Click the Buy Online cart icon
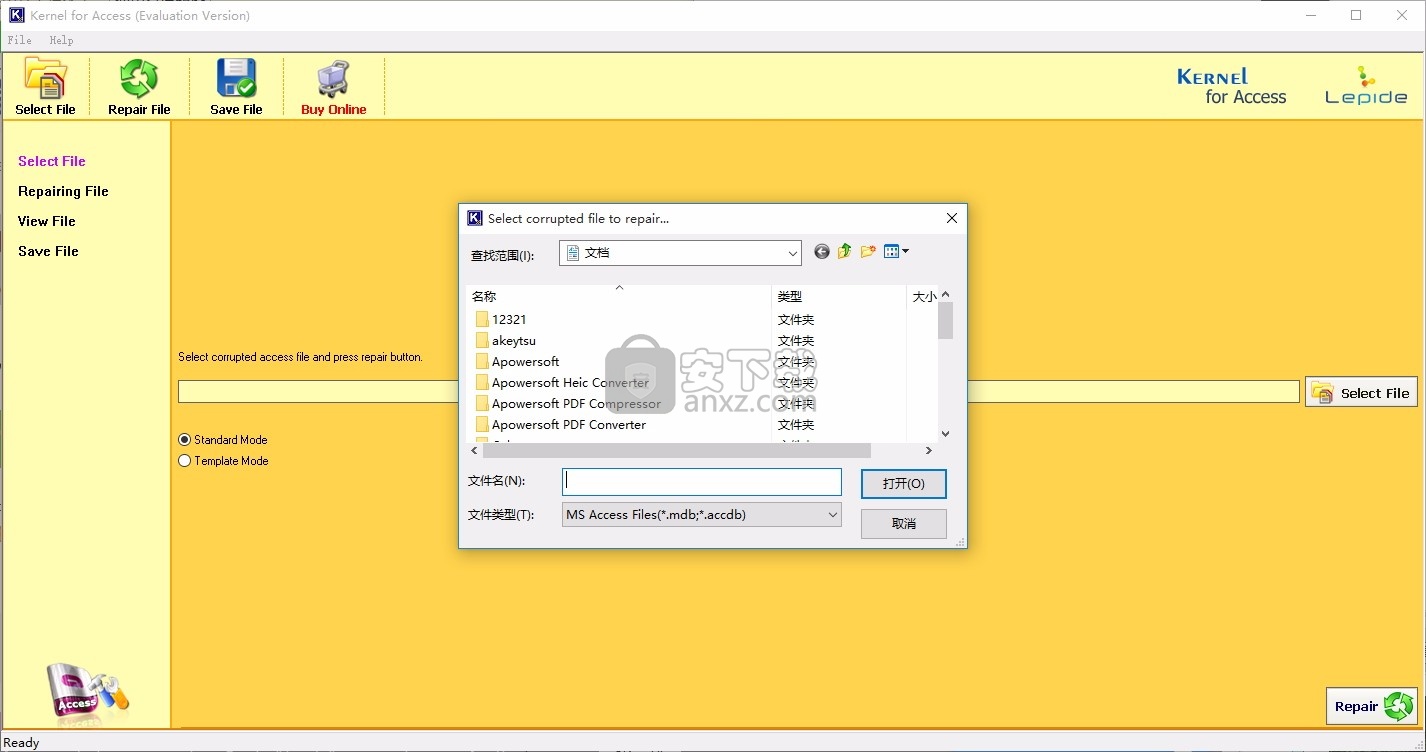The image size is (1426, 752). pos(333,80)
